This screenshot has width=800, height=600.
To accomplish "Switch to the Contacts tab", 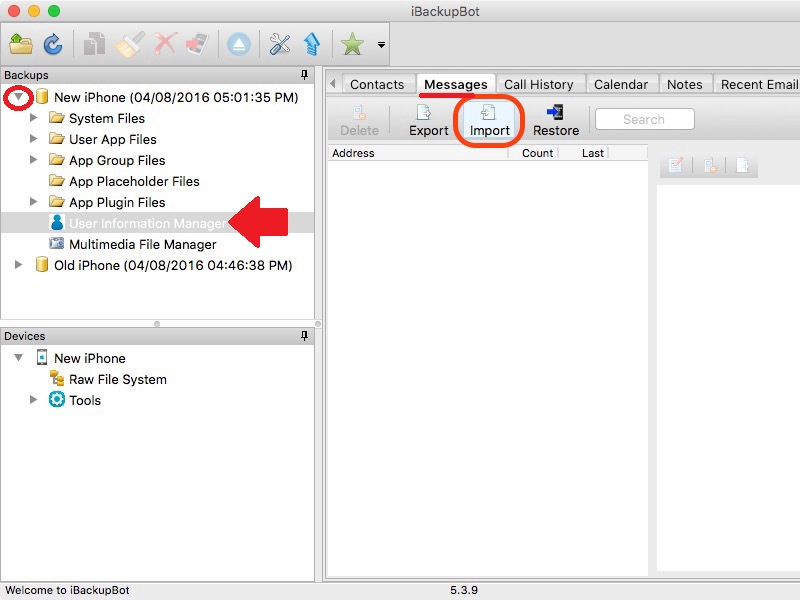I will (377, 84).
